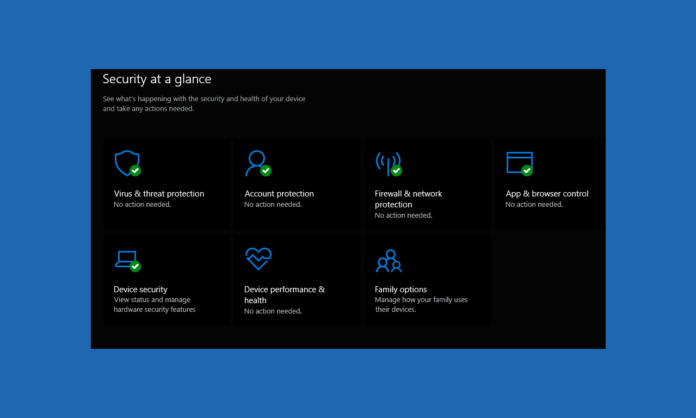Click "Manage how your family uses their devices"

[x=421, y=305]
